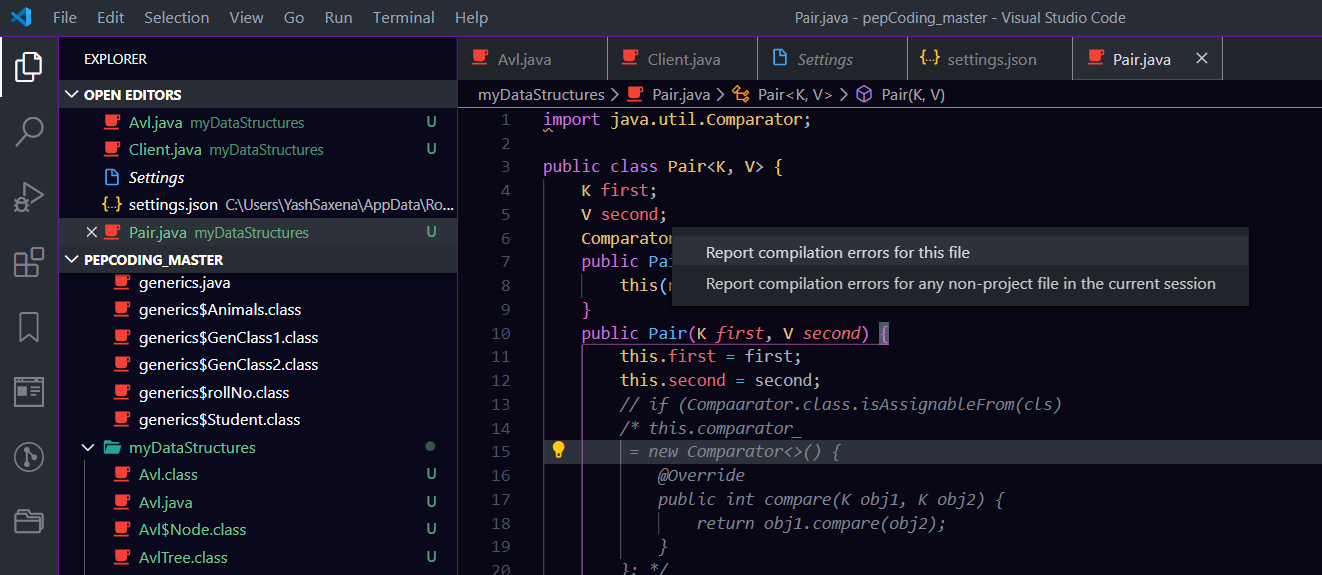The image size is (1322, 575).
Task: Click the lightbulb quick-fix icon on line 15
Action: click(x=559, y=450)
